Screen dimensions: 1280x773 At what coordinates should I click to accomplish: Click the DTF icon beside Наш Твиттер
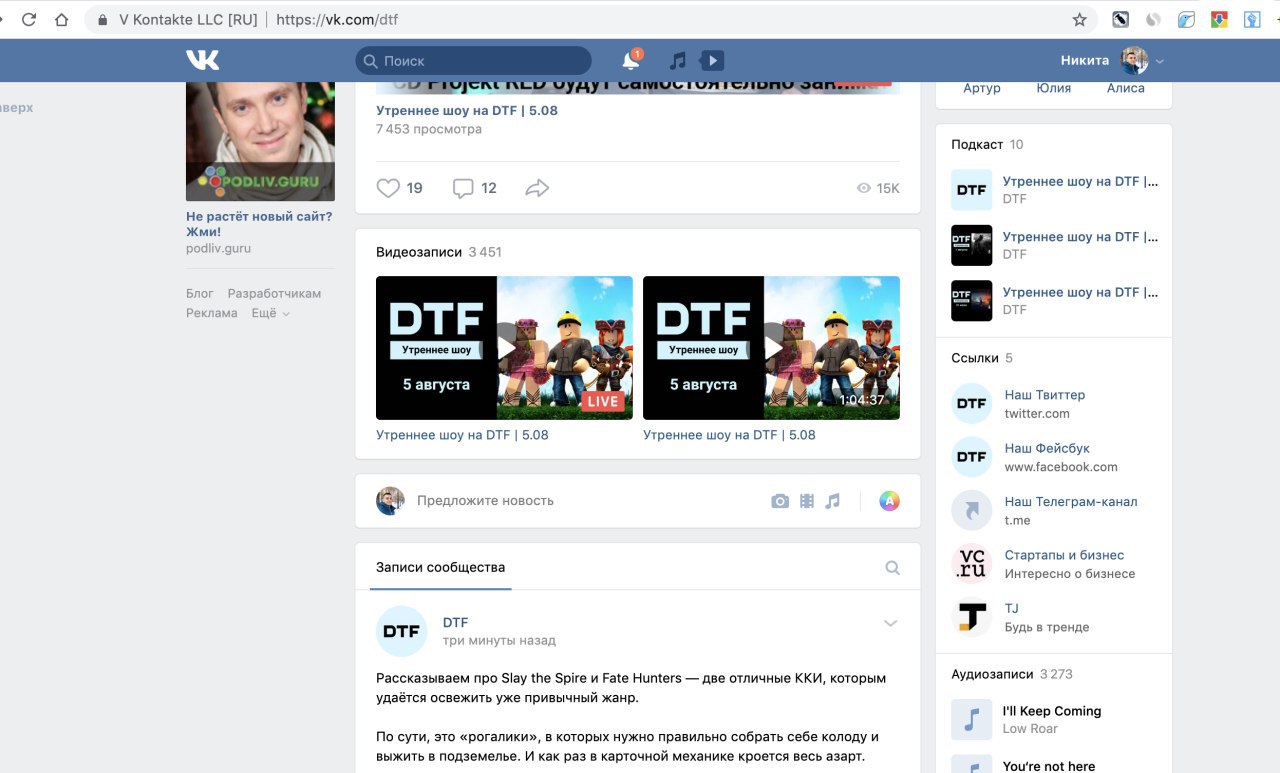971,403
